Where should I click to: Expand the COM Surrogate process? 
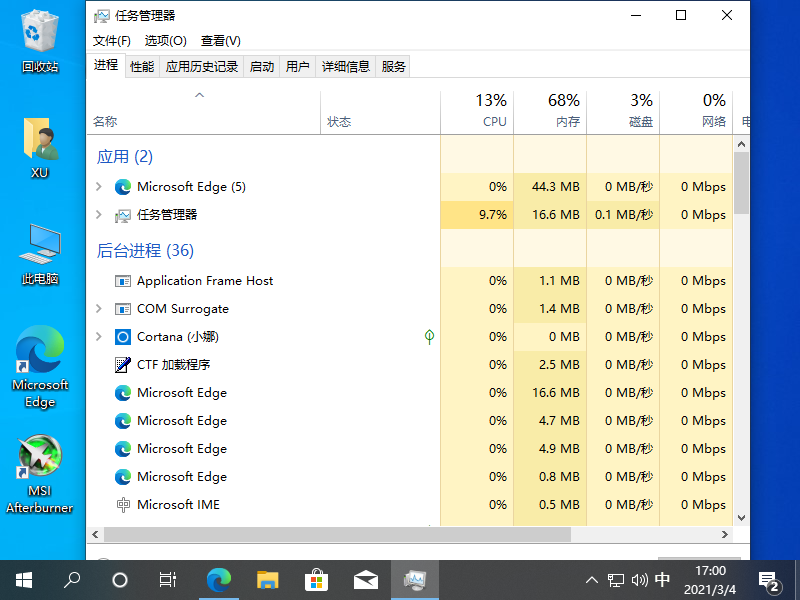pos(98,309)
